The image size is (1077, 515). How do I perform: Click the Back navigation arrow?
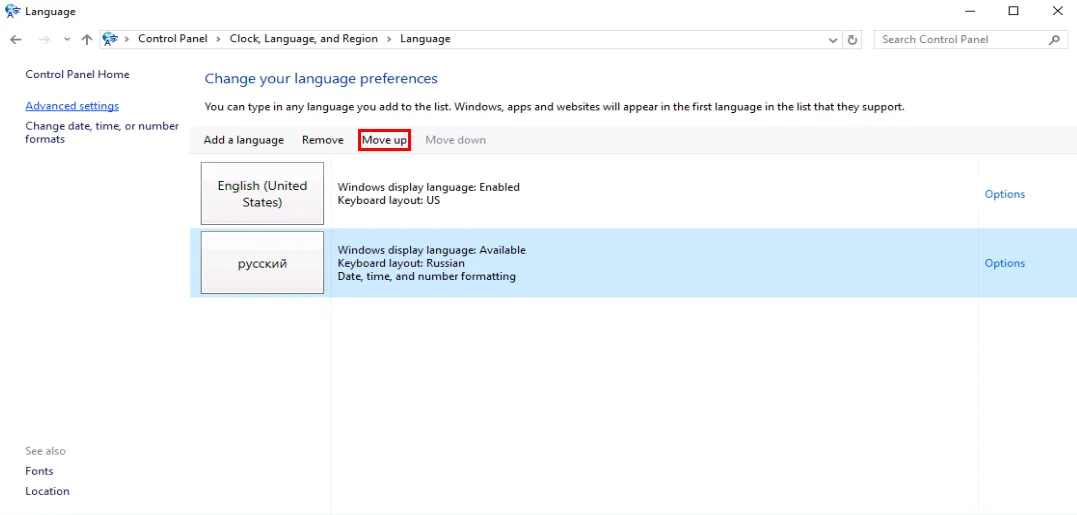point(16,39)
